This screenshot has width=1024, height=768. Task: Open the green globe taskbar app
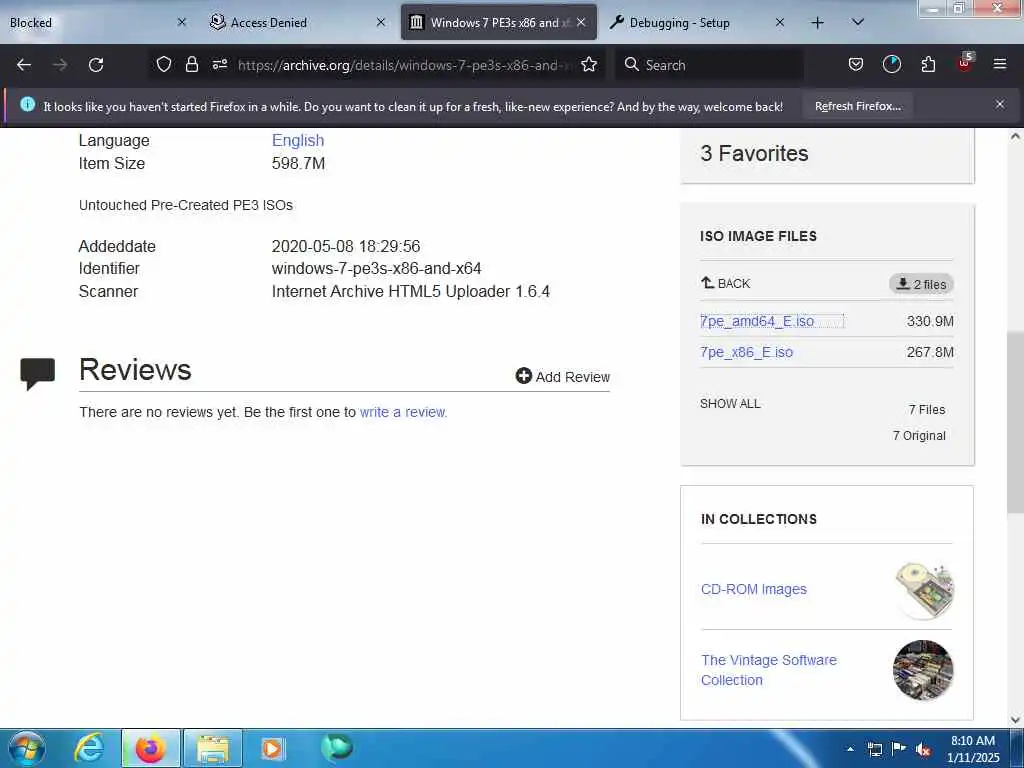[336, 748]
